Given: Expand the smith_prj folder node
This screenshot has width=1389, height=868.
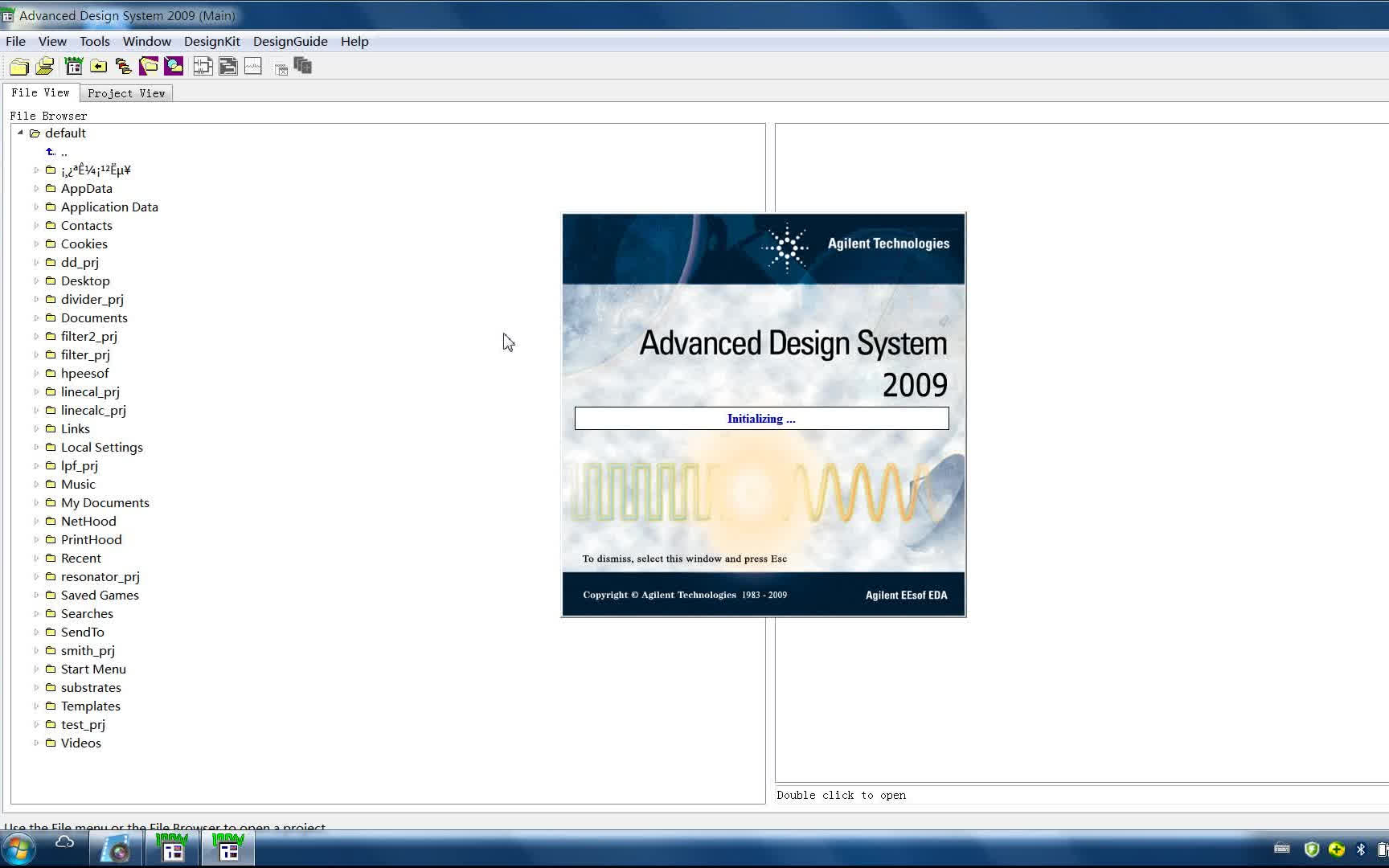Looking at the screenshot, I should point(36,650).
